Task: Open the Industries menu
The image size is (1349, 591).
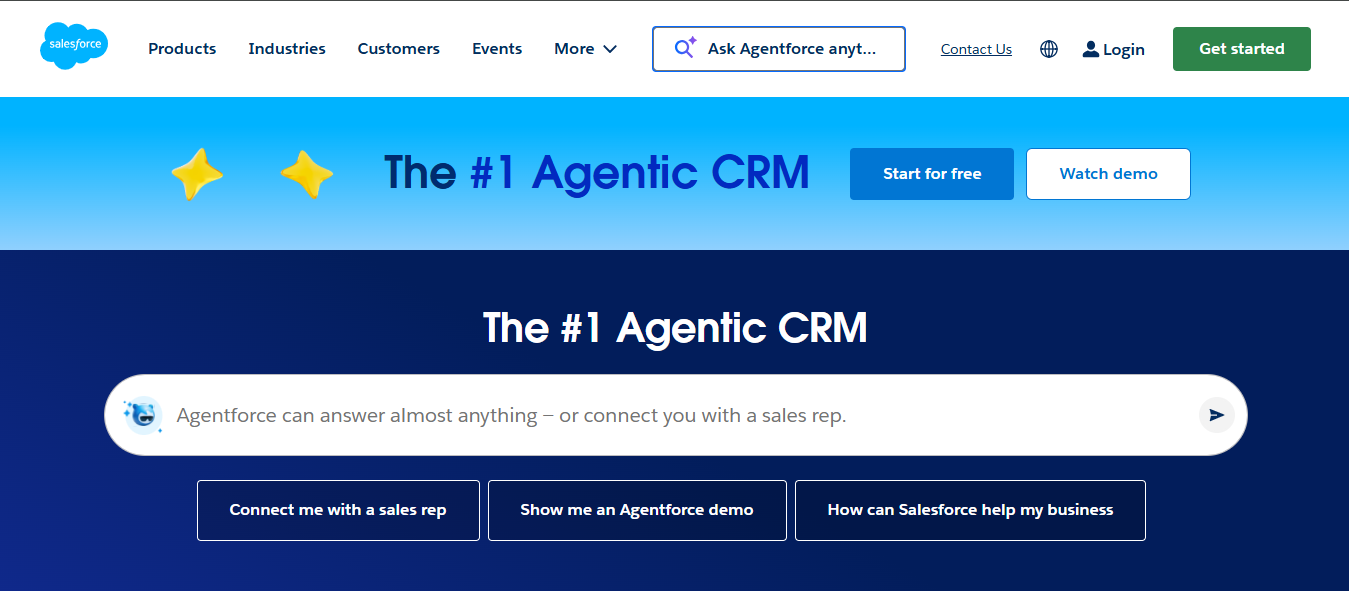Action: (287, 49)
